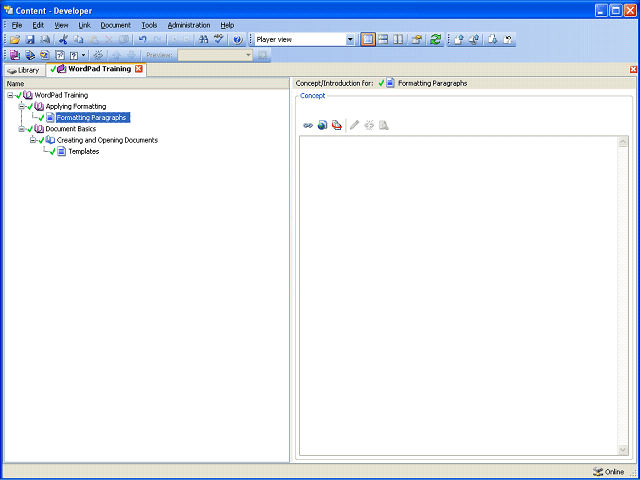
Task: Click the Concept scrollbar down arrow
Action: click(623, 450)
